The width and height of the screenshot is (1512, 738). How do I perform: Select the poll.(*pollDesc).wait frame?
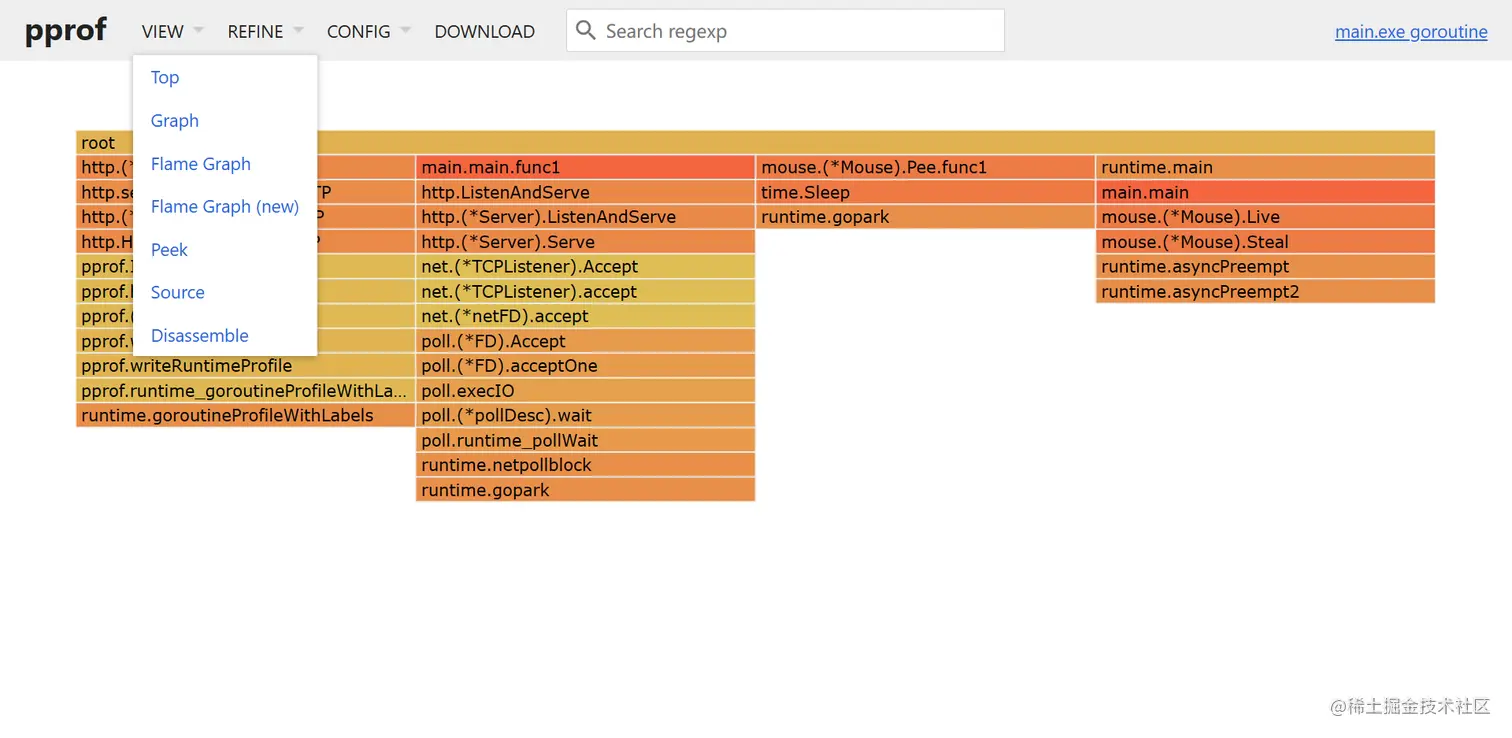coord(585,415)
